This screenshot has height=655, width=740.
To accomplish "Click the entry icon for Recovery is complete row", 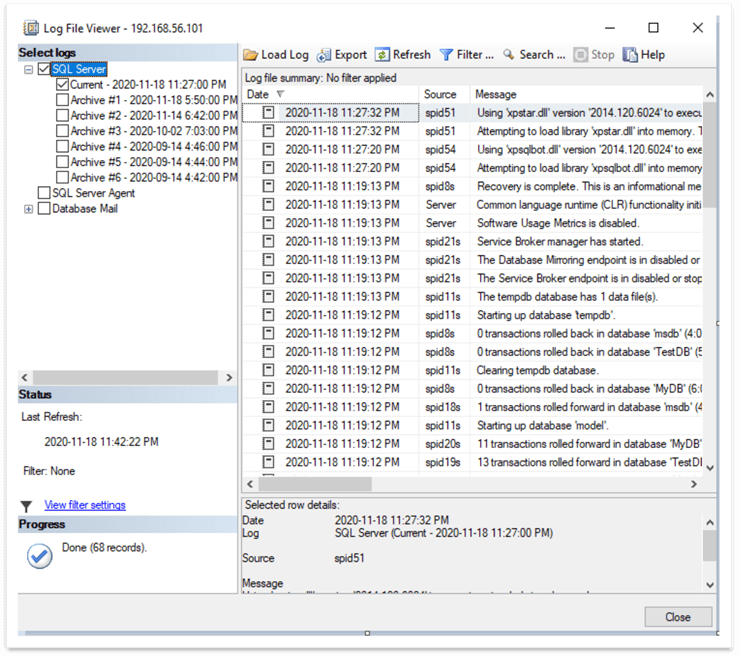I will click(x=269, y=186).
